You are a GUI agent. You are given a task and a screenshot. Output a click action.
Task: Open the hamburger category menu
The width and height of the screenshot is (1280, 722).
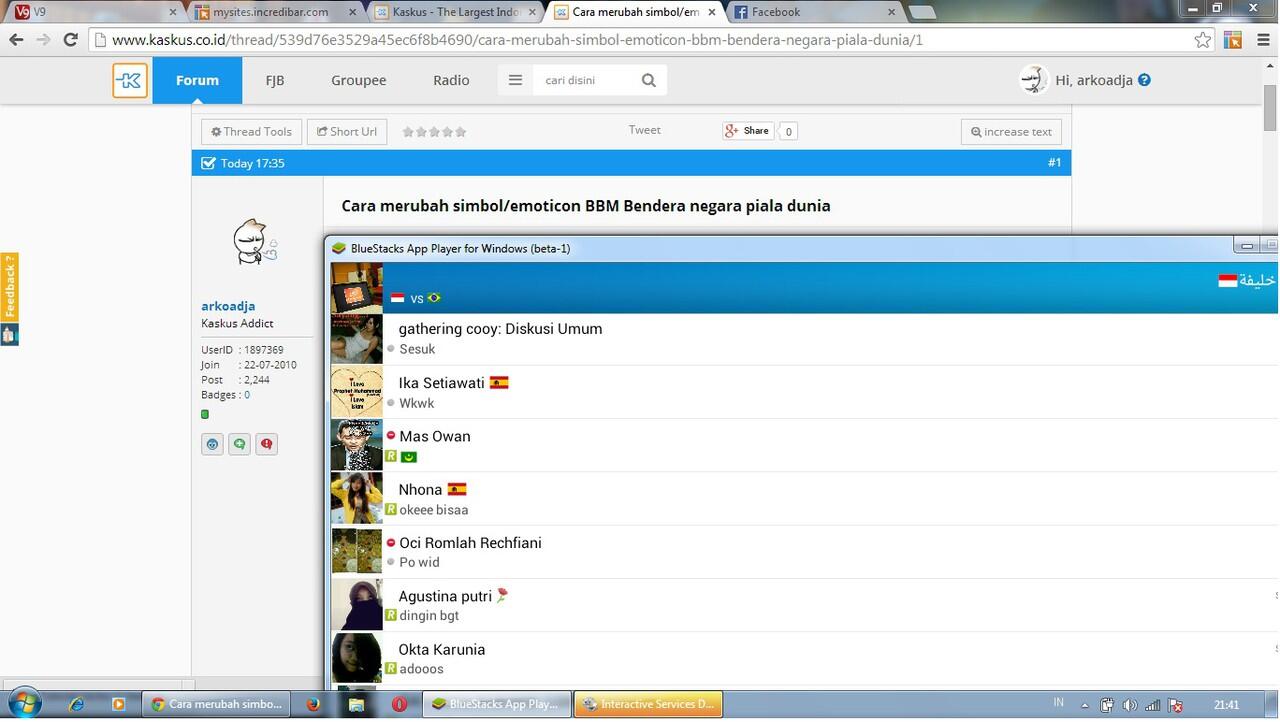pos(515,80)
